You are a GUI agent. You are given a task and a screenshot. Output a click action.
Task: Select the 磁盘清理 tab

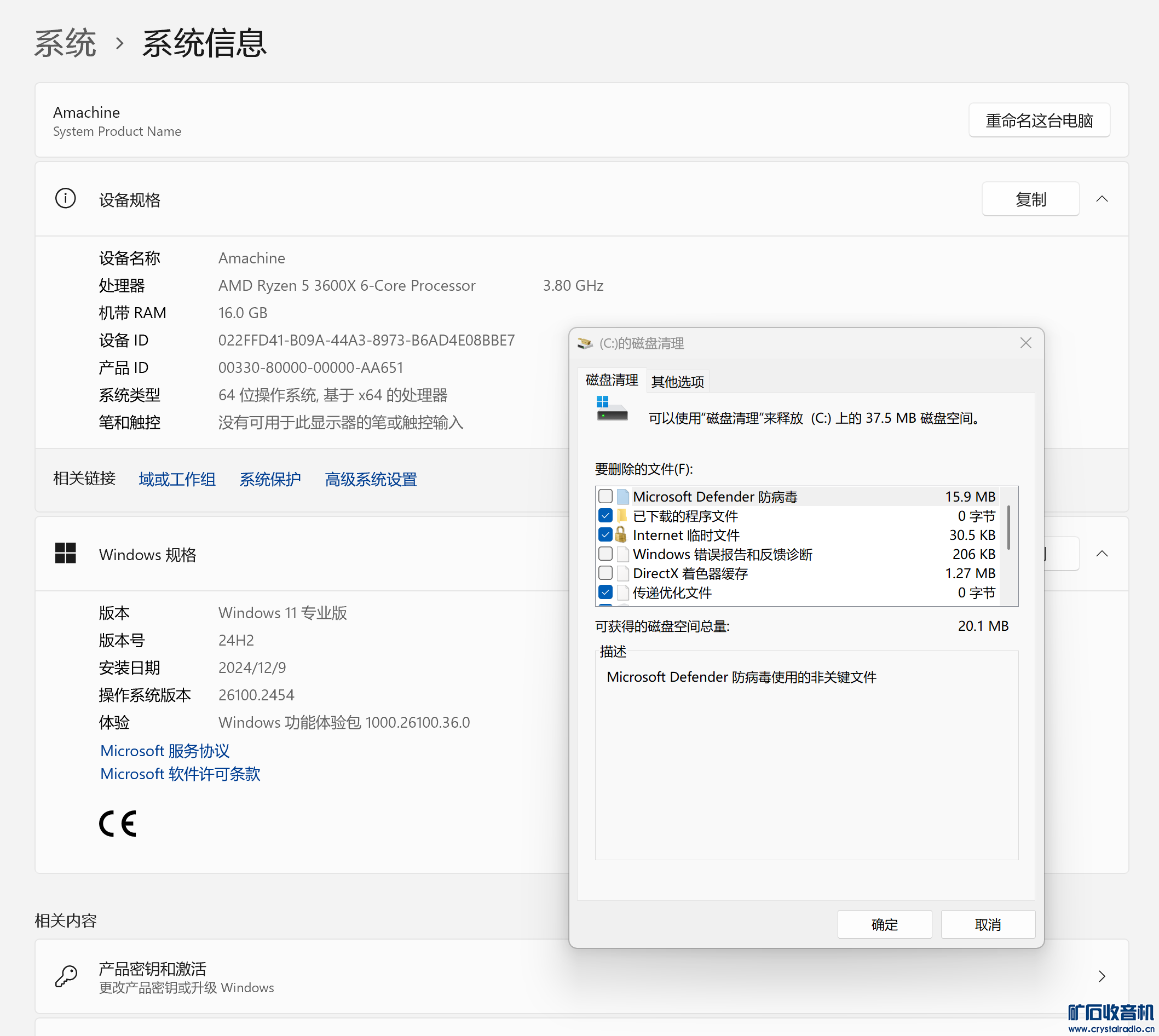612,380
